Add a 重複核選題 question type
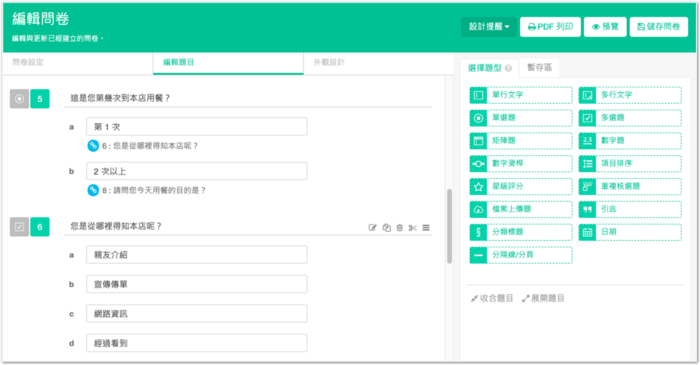The image size is (700, 365). [630, 187]
